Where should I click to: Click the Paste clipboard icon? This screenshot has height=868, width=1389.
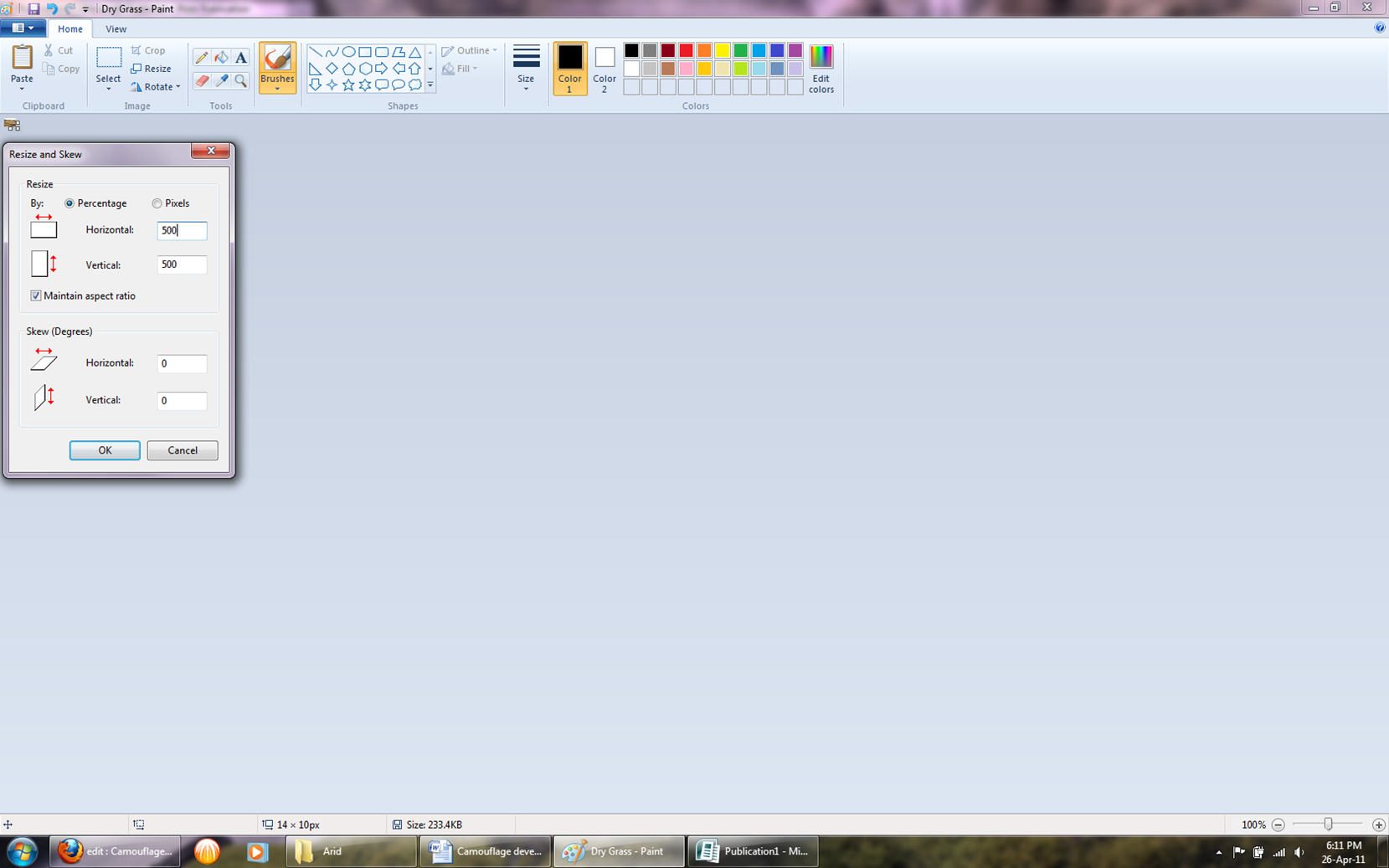tap(22, 57)
